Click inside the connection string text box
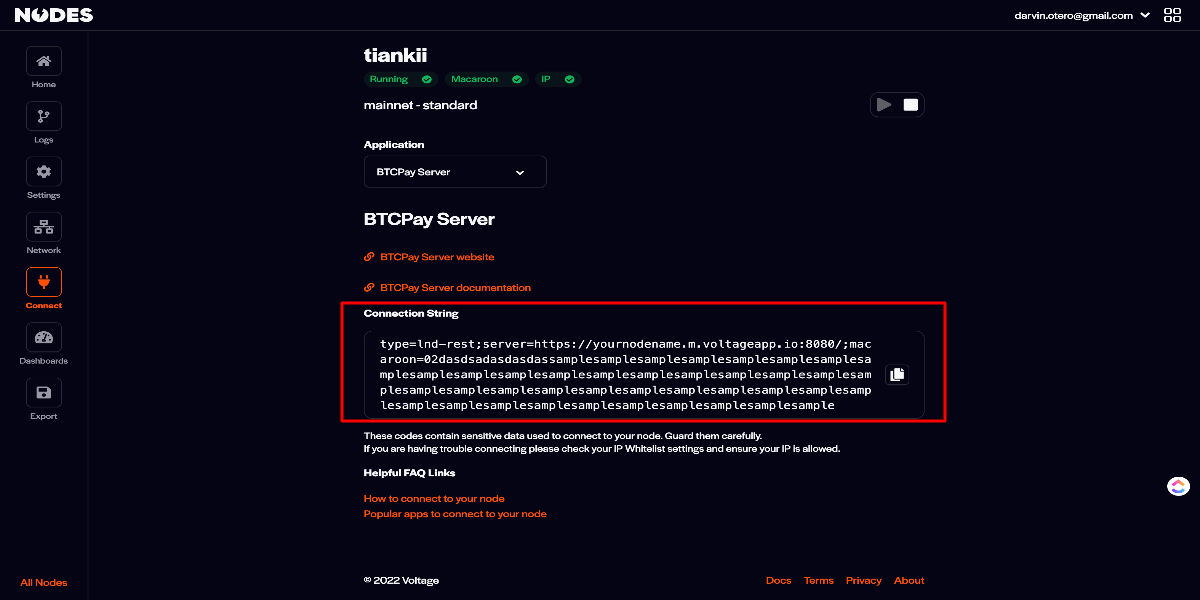 [625, 375]
